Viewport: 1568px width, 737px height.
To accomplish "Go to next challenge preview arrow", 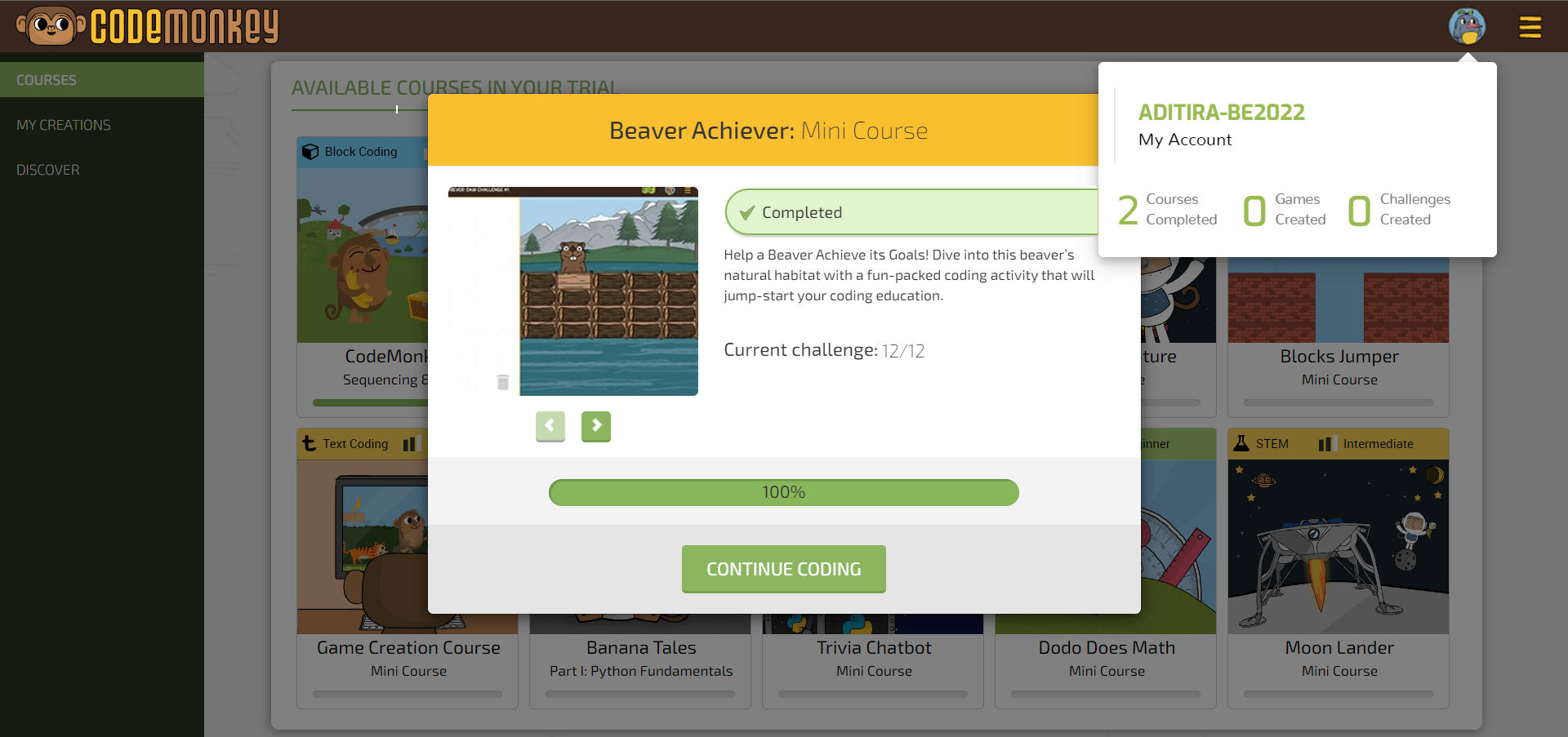I will point(596,426).
